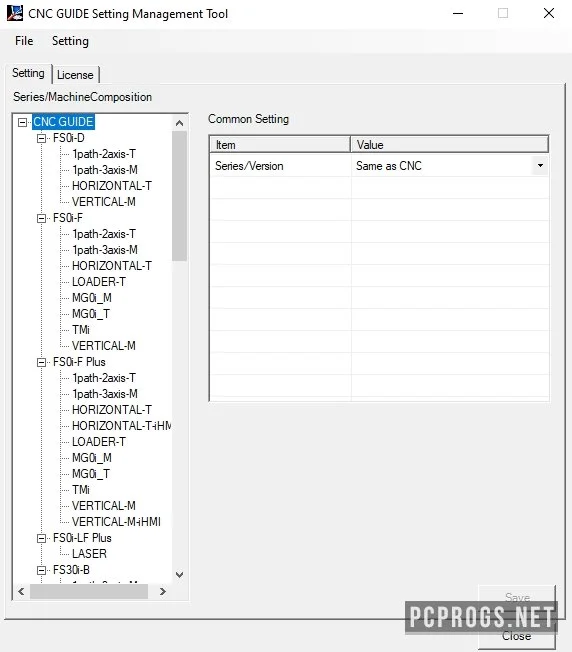The height and width of the screenshot is (652, 572).
Task: Select VERTICAL-M-iHMI under FS0i-F Plus
Action: (x=116, y=522)
